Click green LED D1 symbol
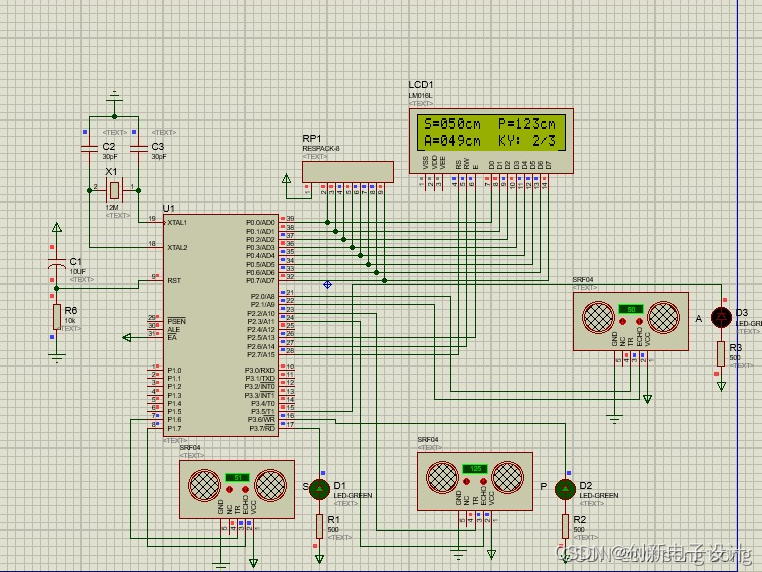This screenshot has height=572, width=762. [x=319, y=489]
